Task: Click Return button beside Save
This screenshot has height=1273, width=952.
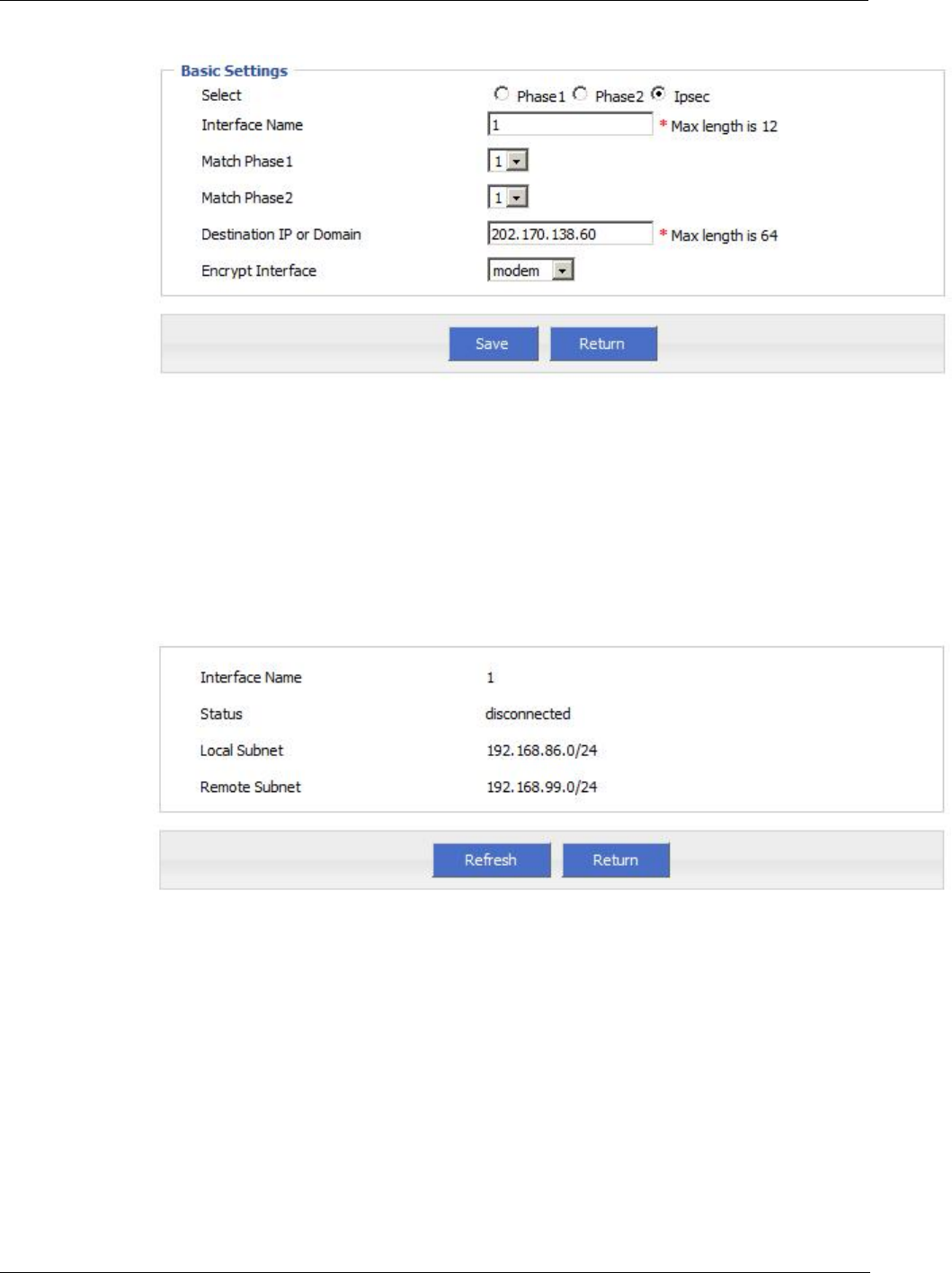Action: click(x=603, y=343)
